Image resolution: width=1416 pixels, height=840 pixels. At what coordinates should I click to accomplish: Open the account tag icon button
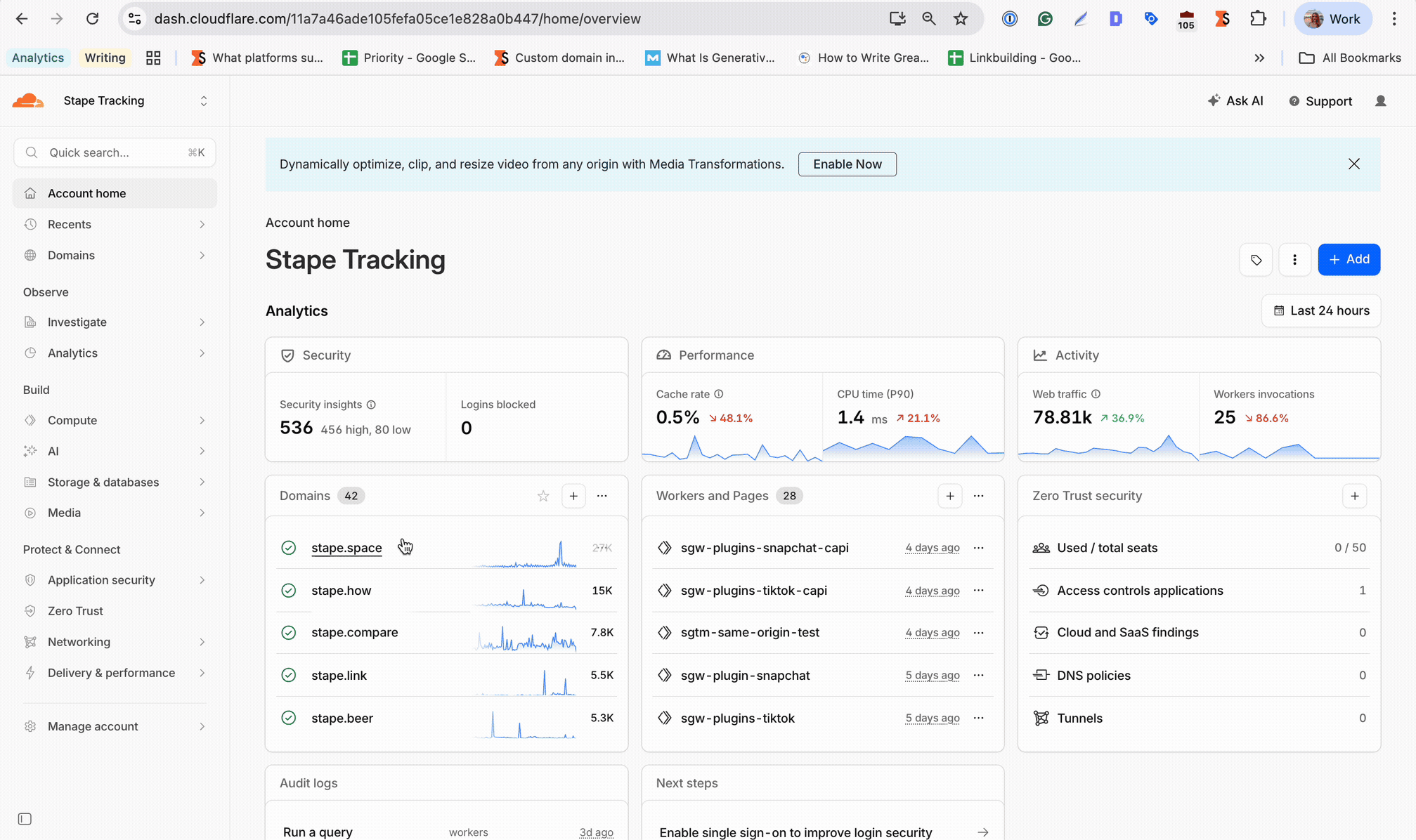click(1256, 260)
